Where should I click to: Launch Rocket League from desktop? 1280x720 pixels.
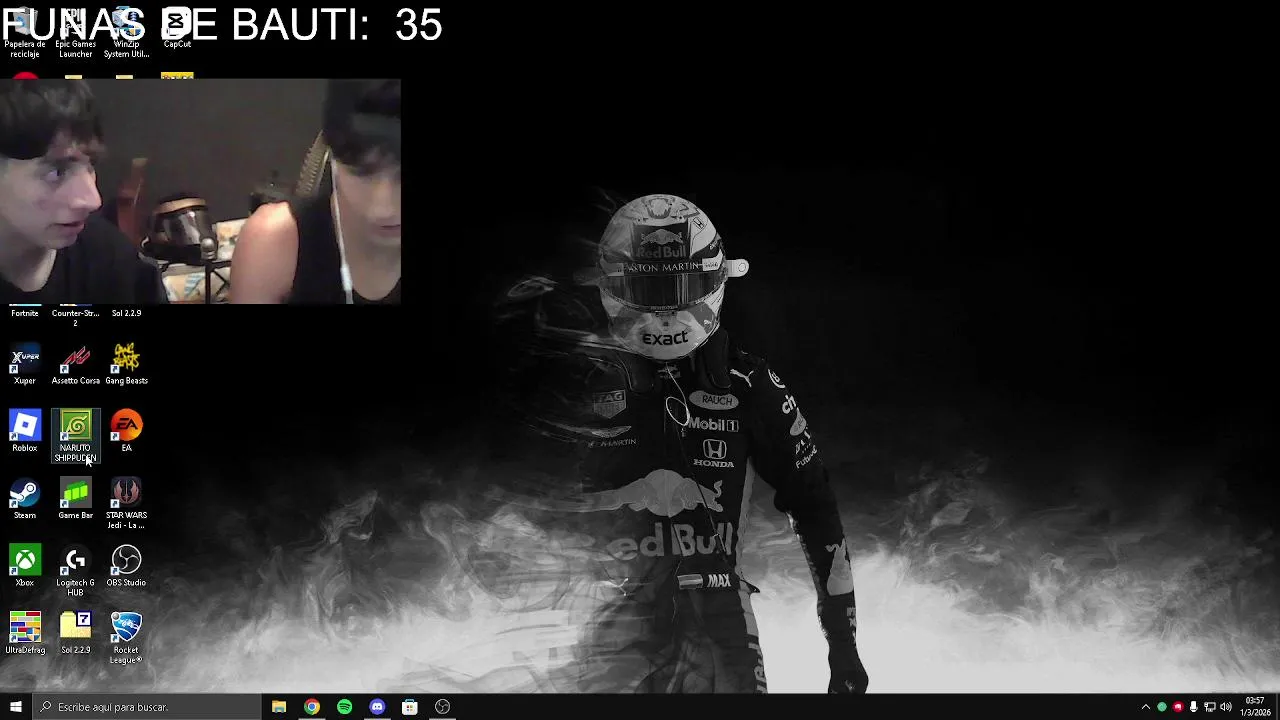tap(126, 638)
